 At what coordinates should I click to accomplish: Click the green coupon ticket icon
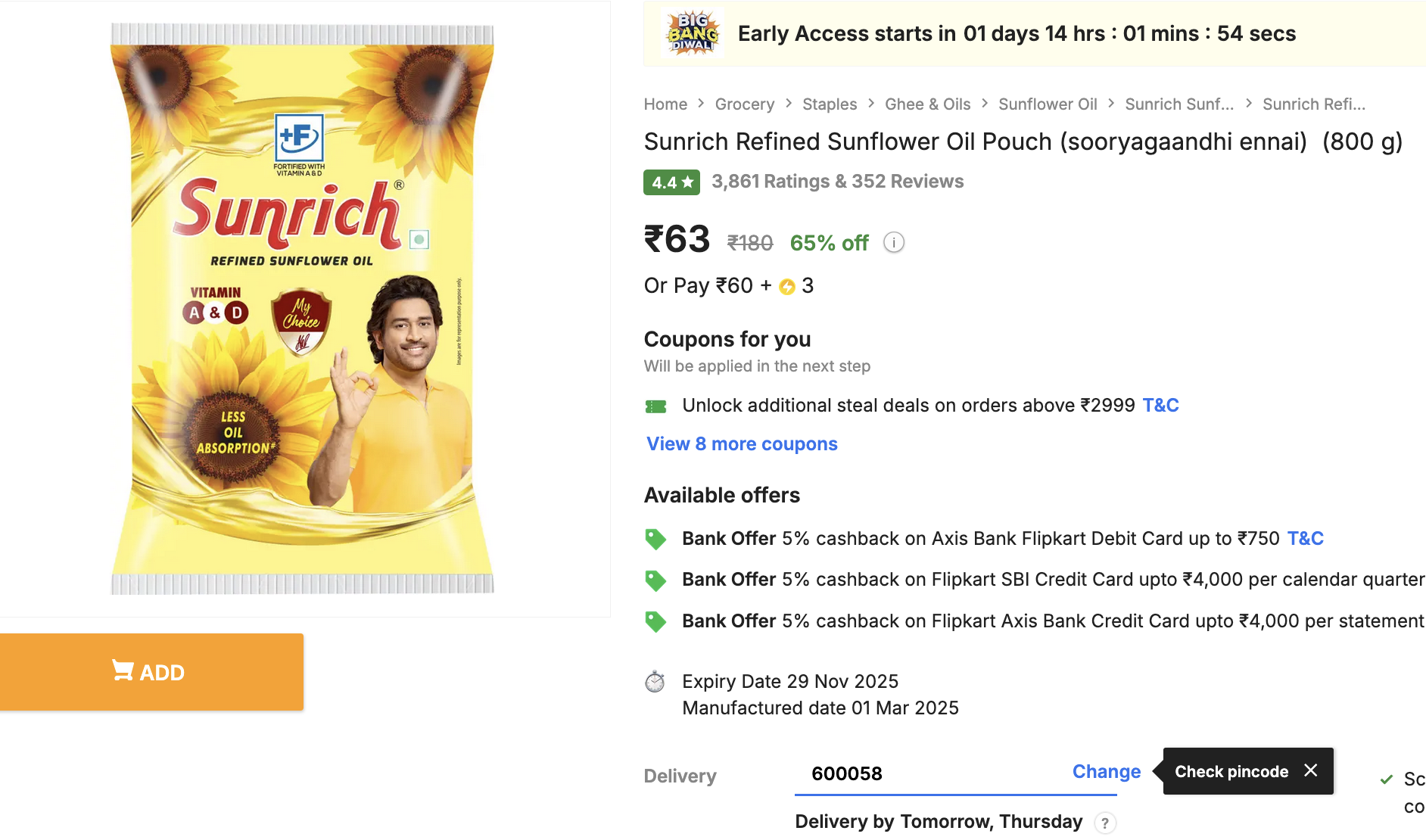tap(655, 406)
